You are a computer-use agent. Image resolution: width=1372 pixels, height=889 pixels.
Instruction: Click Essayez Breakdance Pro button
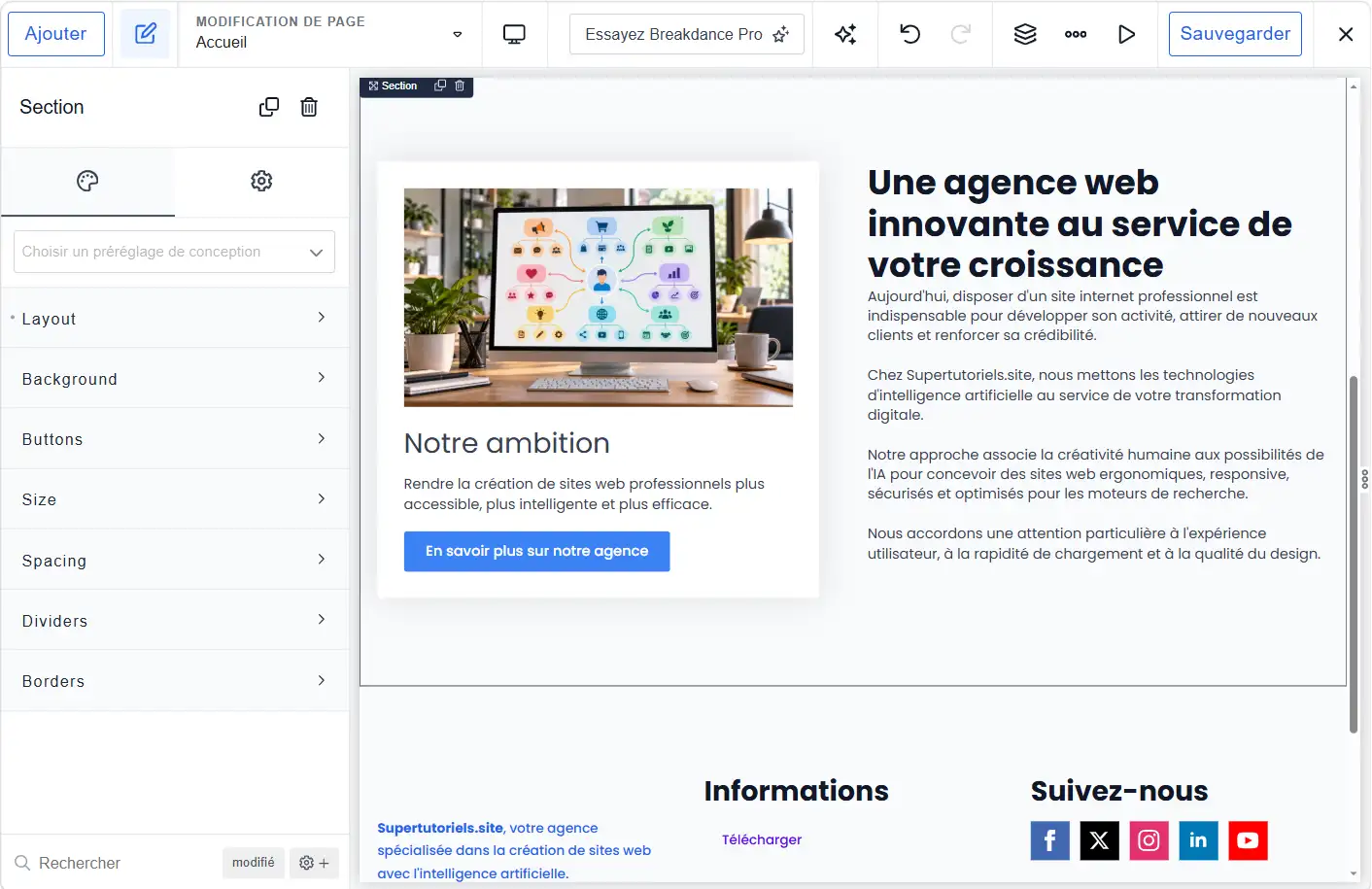click(687, 34)
